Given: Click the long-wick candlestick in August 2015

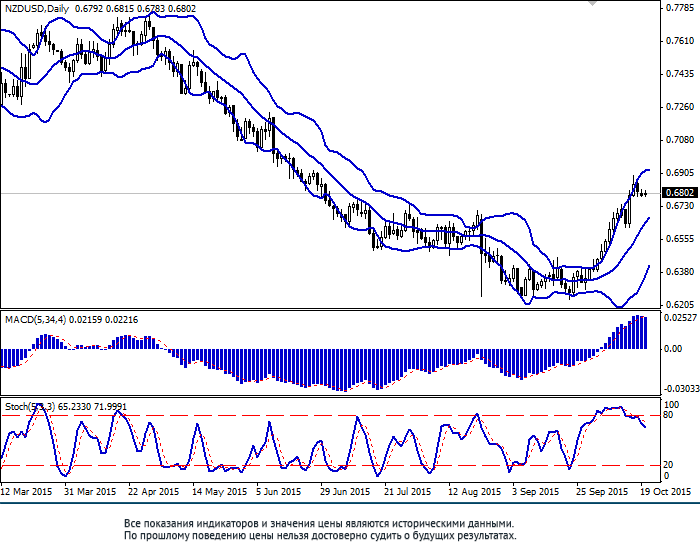Looking at the screenshot, I should (481, 257).
